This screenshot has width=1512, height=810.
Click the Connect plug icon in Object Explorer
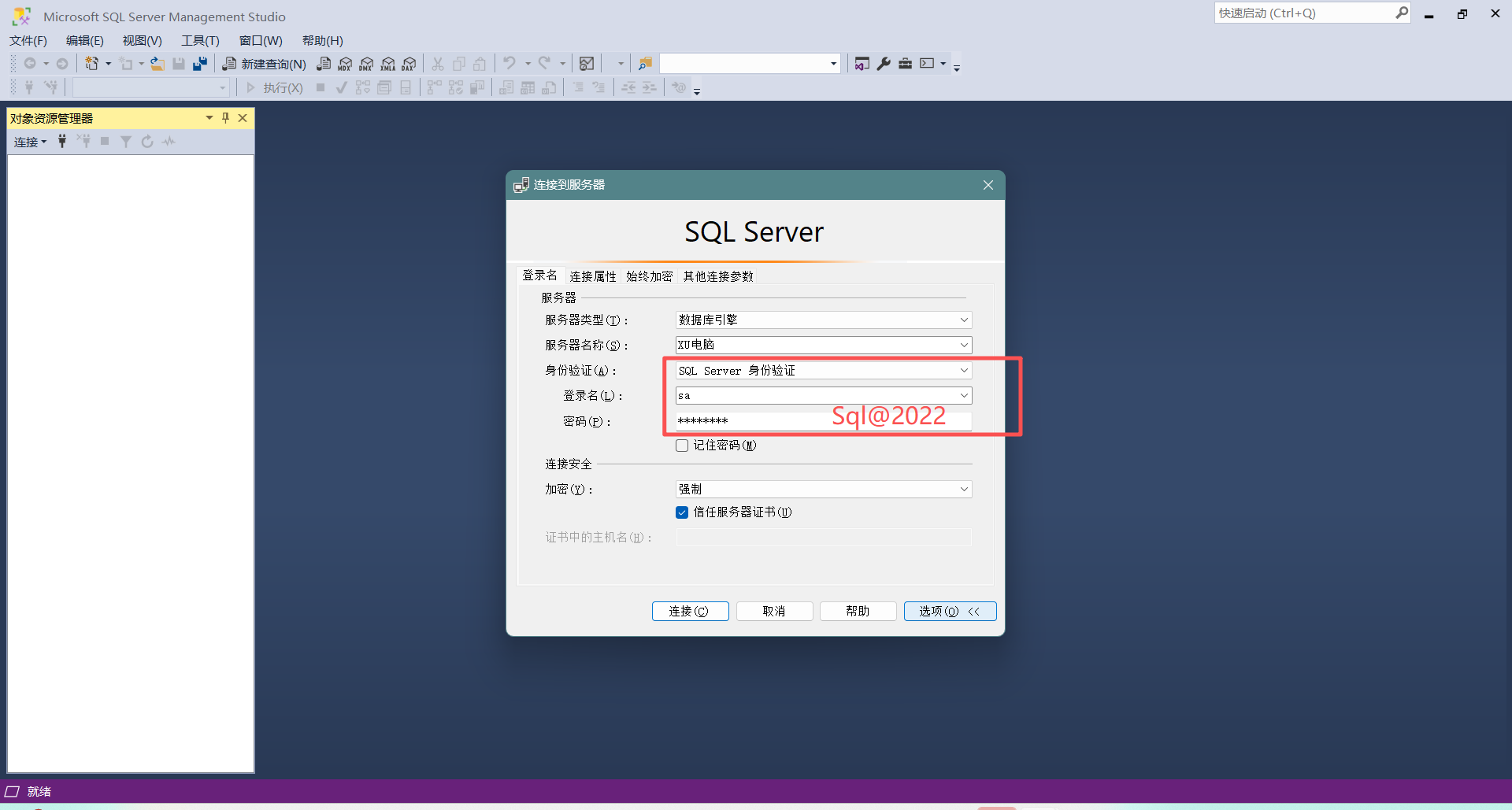[x=62, y=142]
